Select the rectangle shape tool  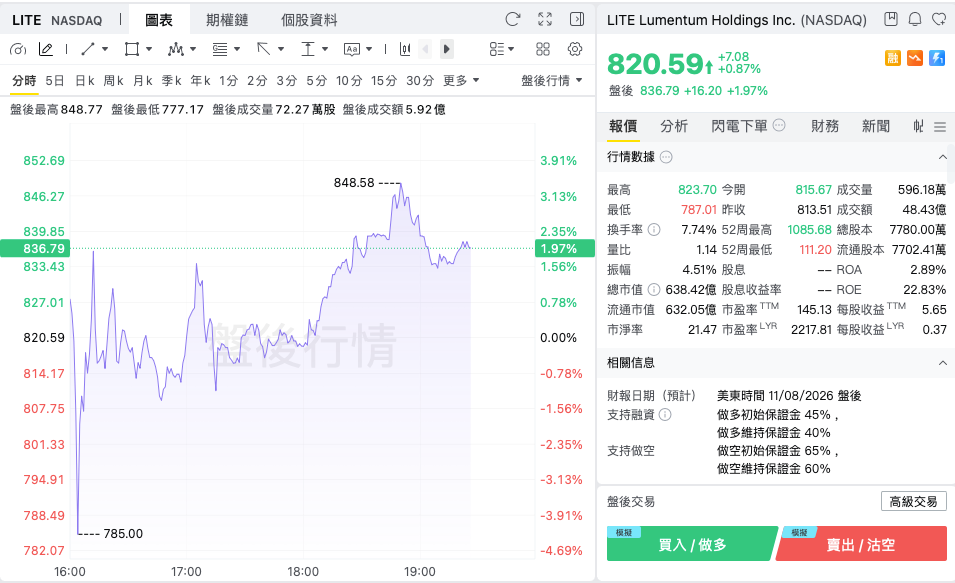coord(132,49)
